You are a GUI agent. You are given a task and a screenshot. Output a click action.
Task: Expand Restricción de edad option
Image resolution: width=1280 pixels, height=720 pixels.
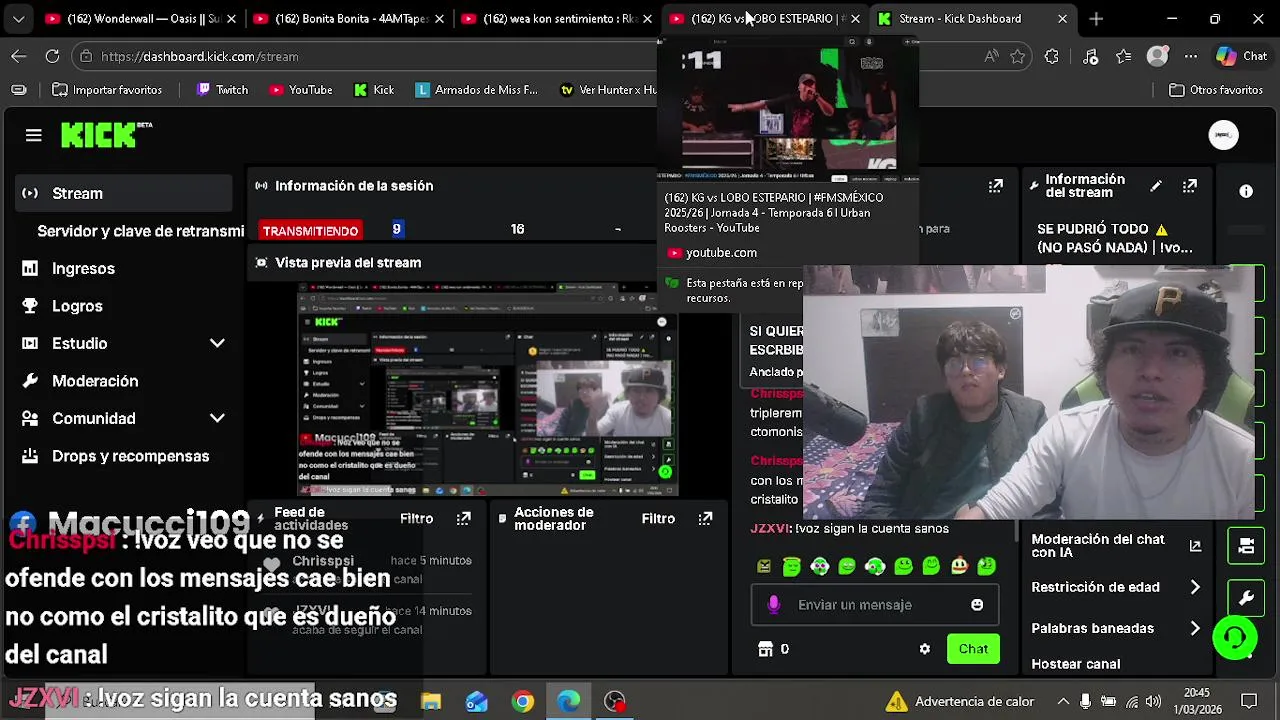click(1195, 587)
